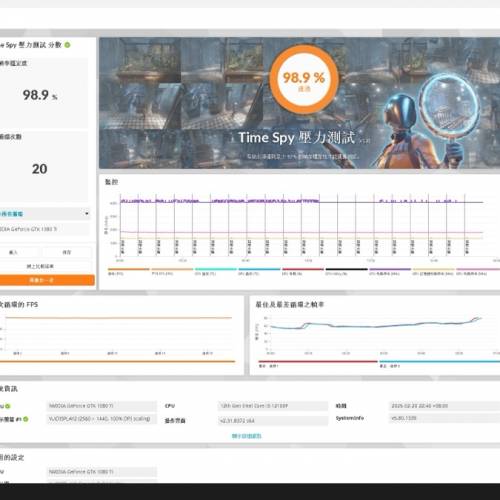Viewport: 500px width, 500px height.
Task: Toggle the blue GPU legend line in the monitoring chart
Action: click(259, 269)
